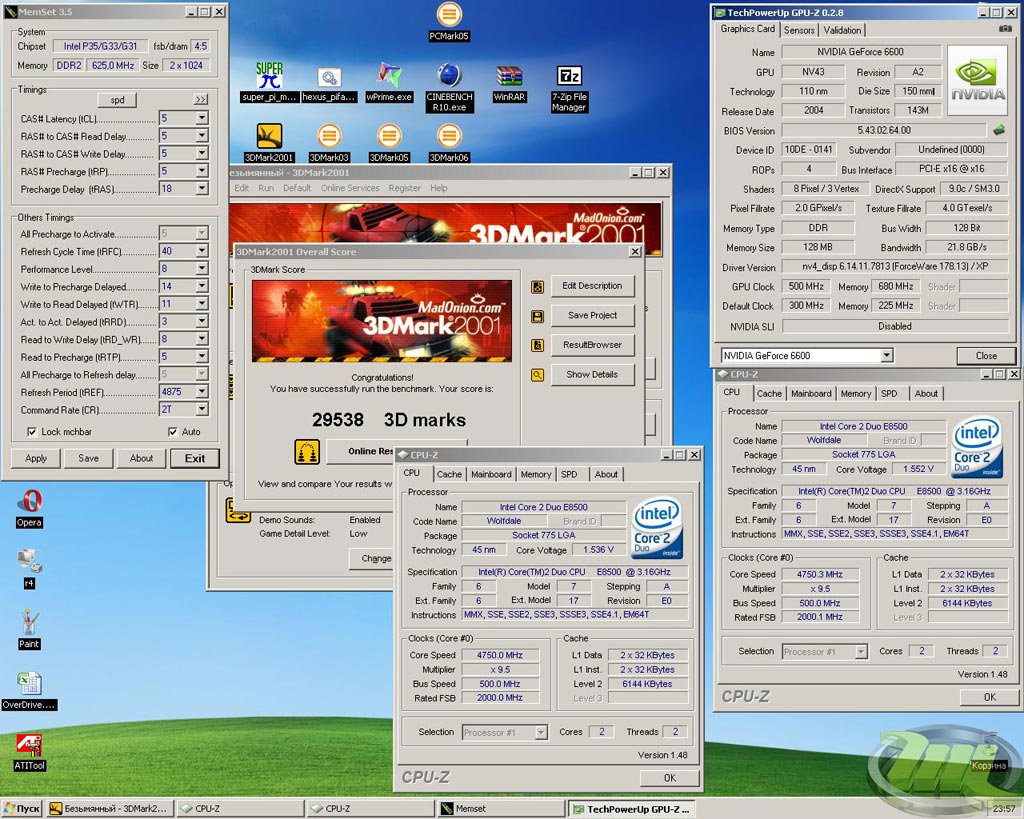The image size is (1024, 819).
Task: Open Refresh Cycle Time (tRFC) dropdown
Action: click(202, 251)
